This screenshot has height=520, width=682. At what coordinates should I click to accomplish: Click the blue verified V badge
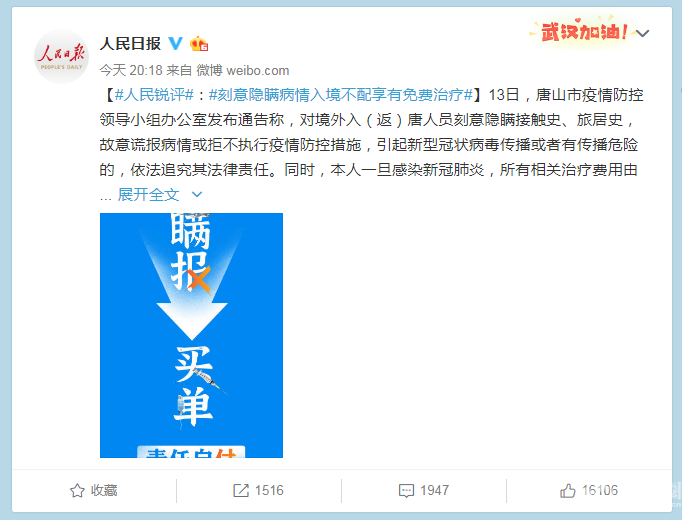pos(176,43)
